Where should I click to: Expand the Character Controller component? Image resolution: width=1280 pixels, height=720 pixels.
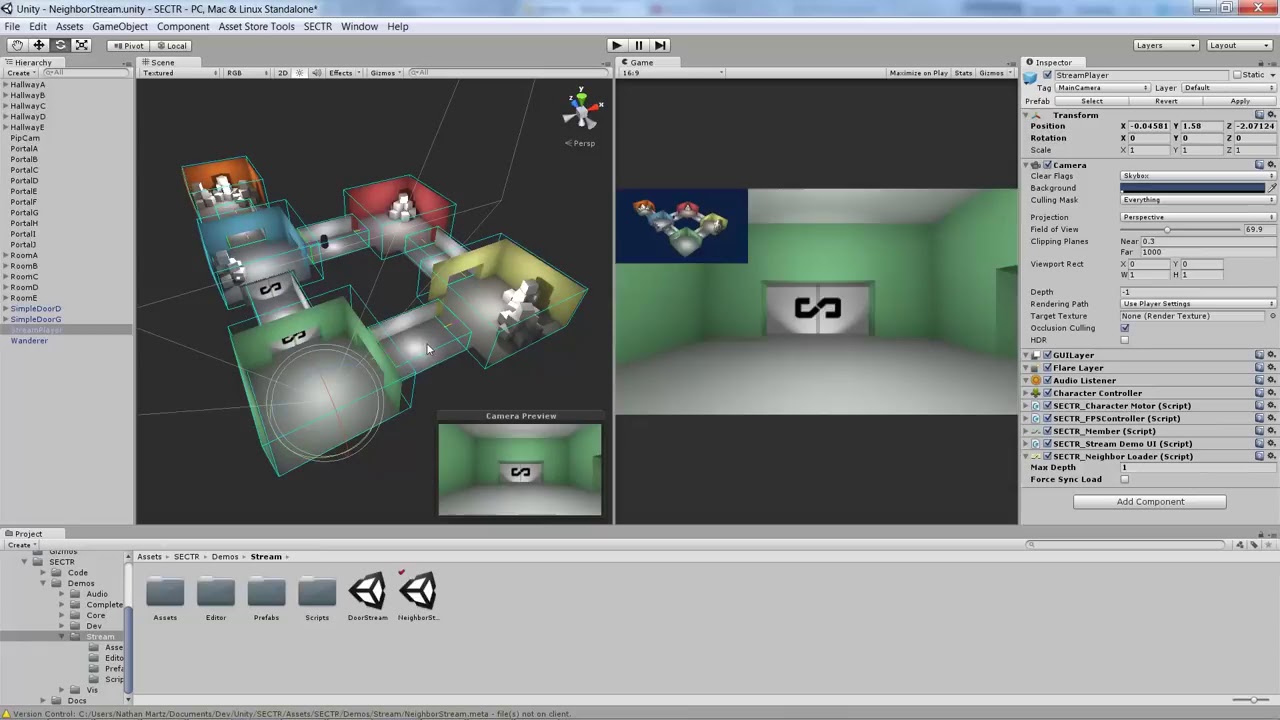pos(1026,393)
